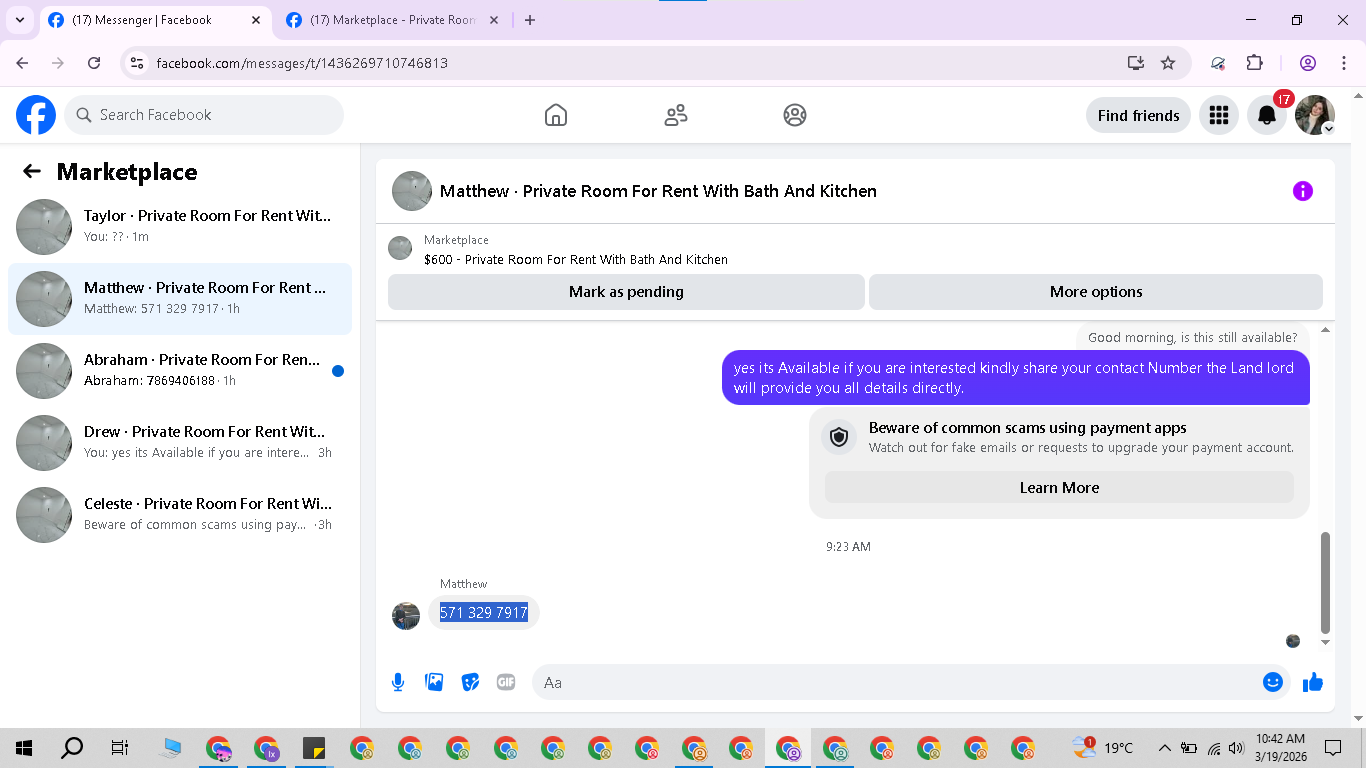Image resolution: width=1366 pixels, height=768 pixels.
Task: Click the address bar URL
Action: click(x=302, y=63)
